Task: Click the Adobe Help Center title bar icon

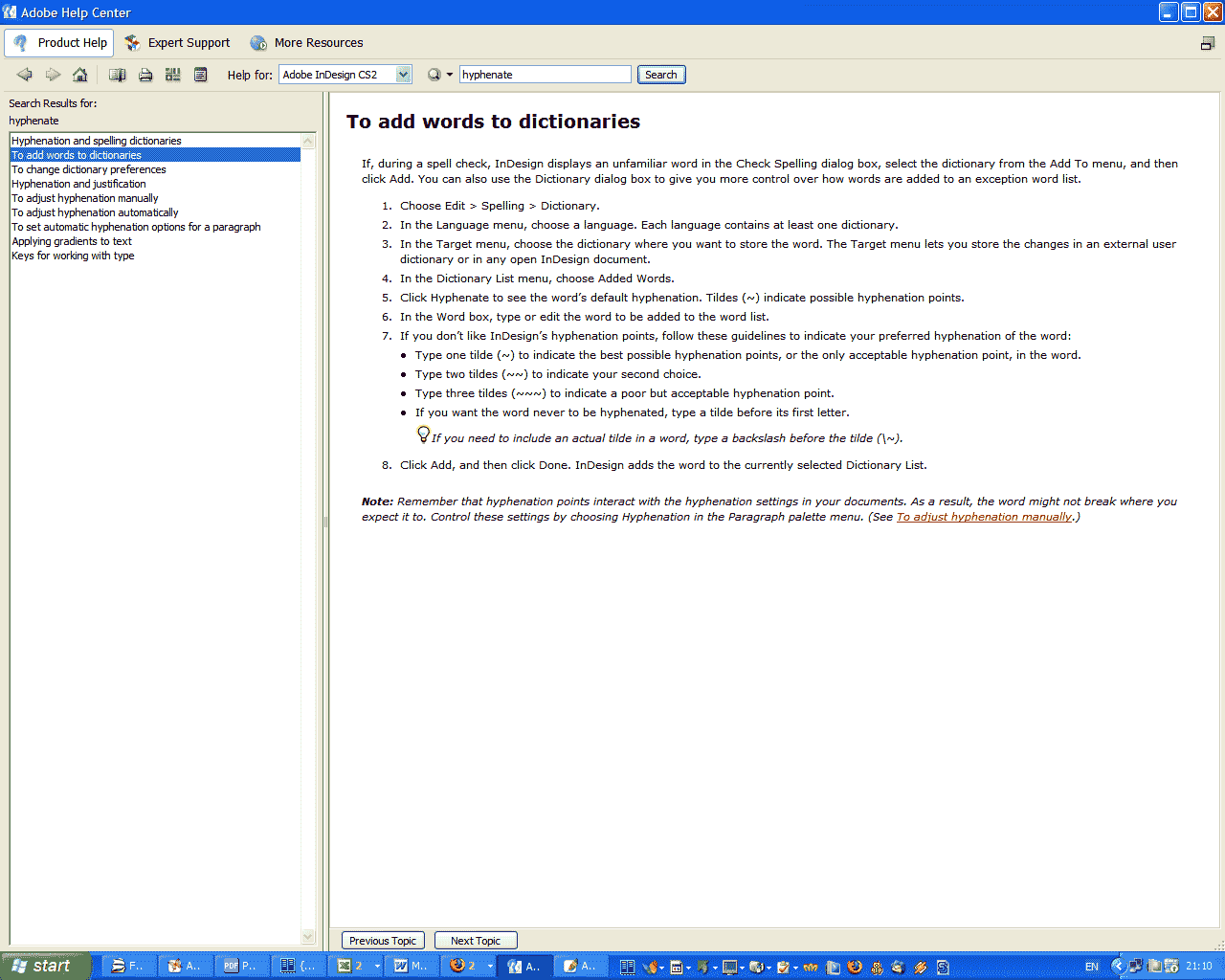Action: [10, 12]
